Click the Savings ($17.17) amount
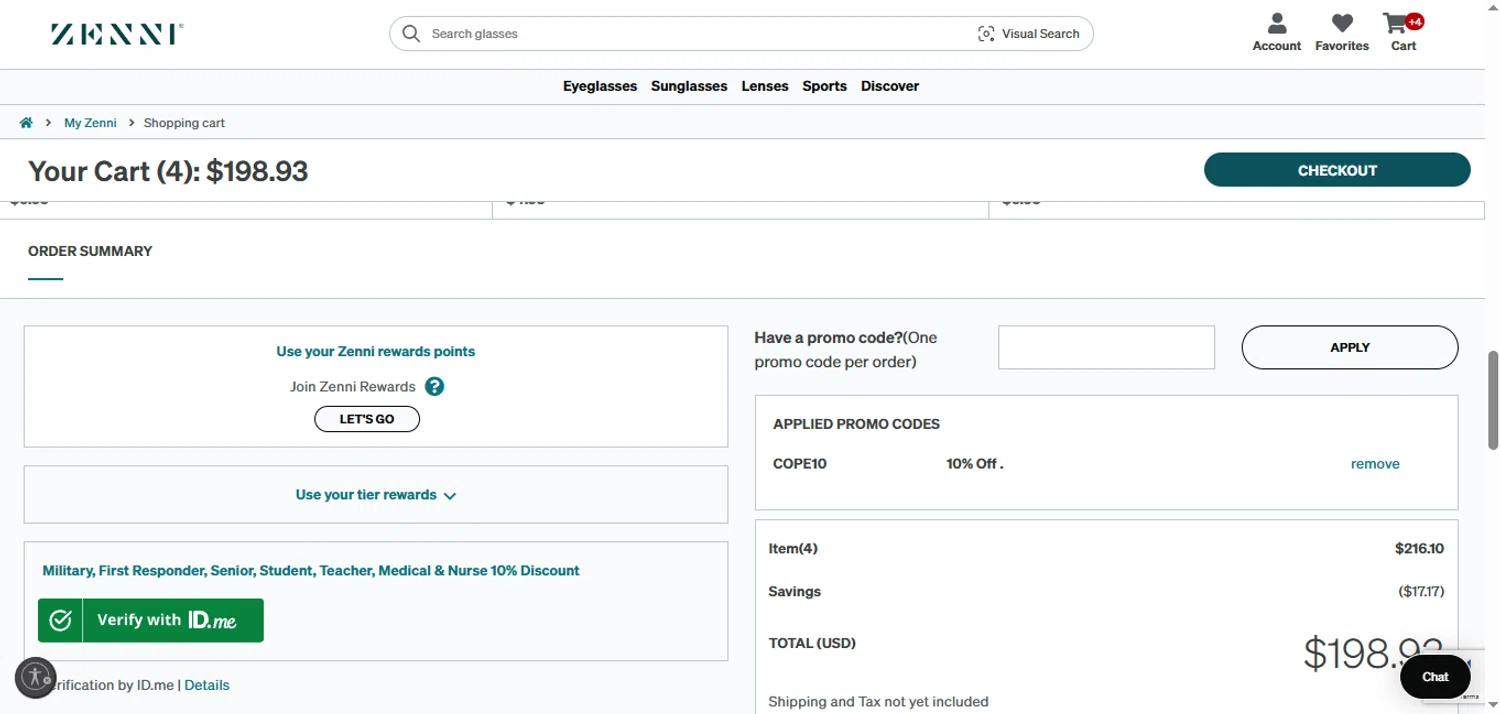 point(1421,592)
